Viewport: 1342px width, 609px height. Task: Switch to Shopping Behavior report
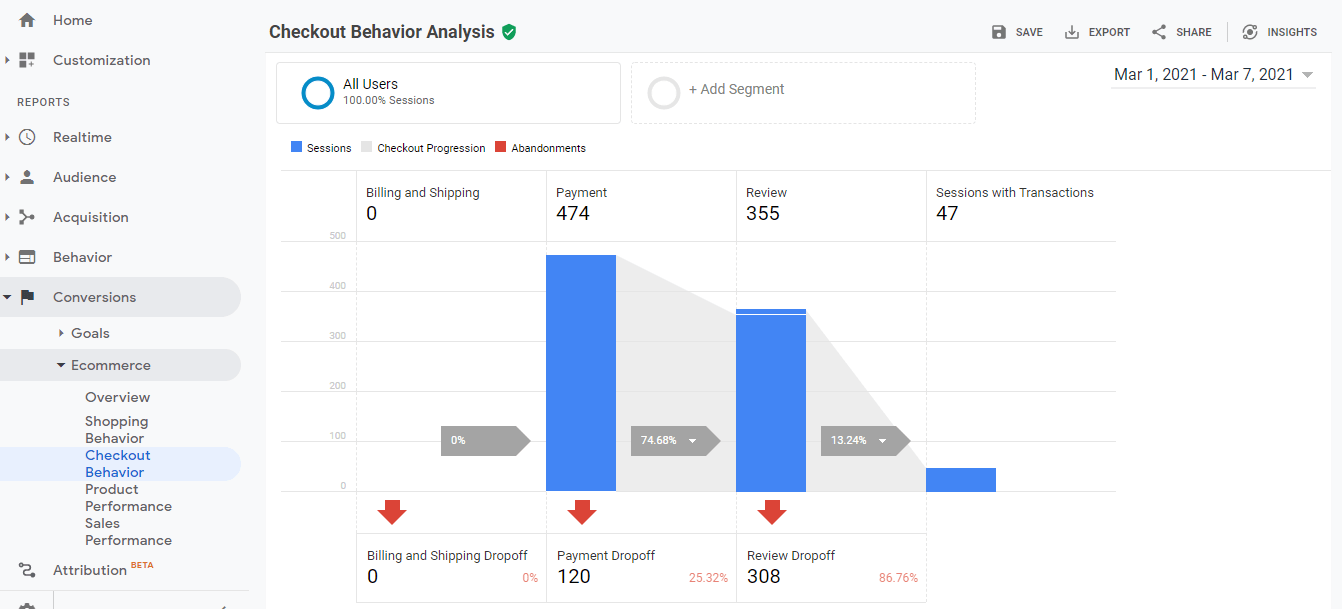(x=117, y=430)
